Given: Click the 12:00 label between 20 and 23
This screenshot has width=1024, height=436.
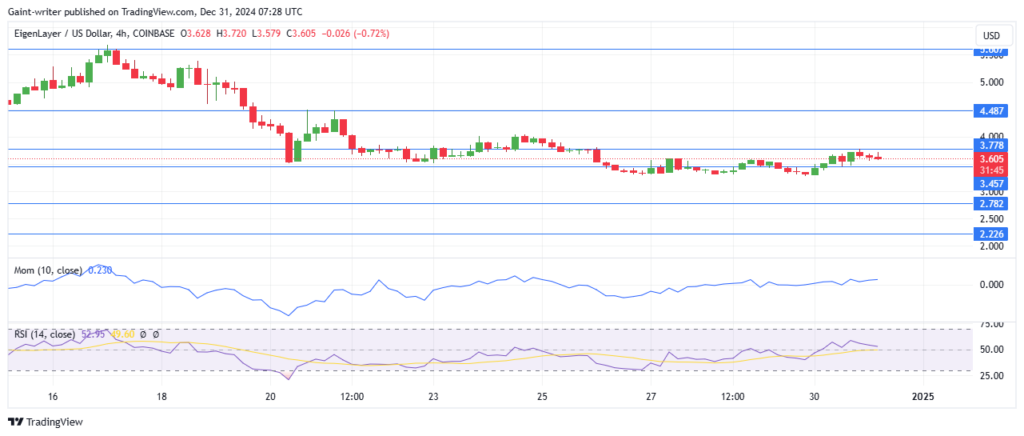Looking at the screenshot, I should (352, 396).
